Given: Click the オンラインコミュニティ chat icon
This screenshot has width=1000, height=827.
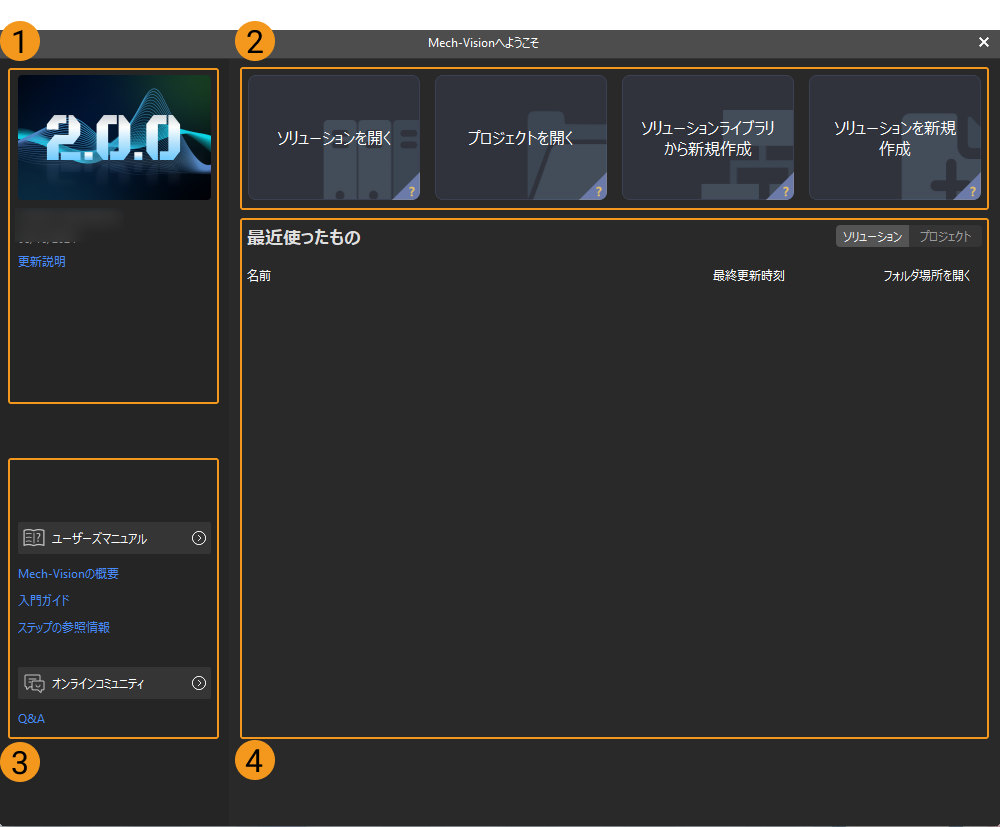Looking at the screenshot, I should tap(34, 684).
